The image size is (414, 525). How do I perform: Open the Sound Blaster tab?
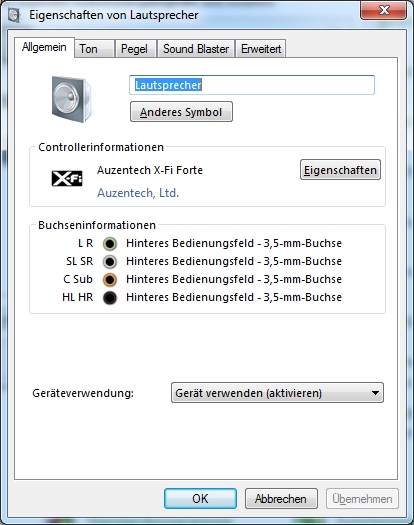[x=196, y=49]
